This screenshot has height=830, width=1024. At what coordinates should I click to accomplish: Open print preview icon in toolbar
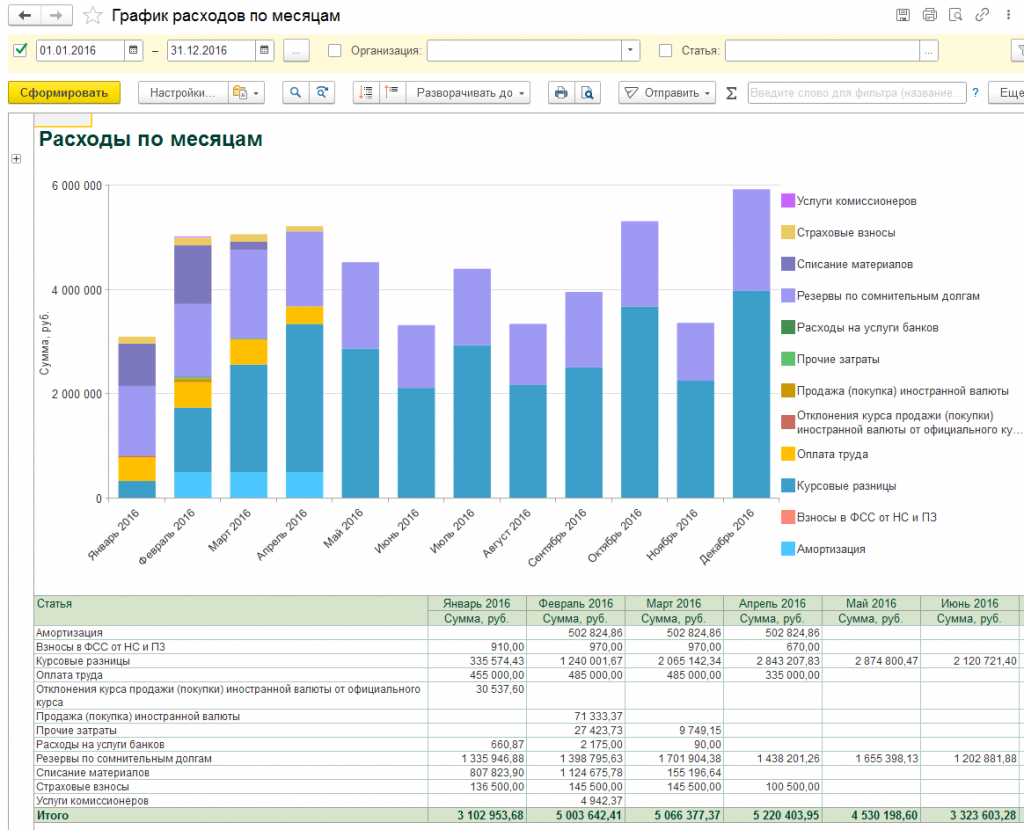tap(588, 92)
